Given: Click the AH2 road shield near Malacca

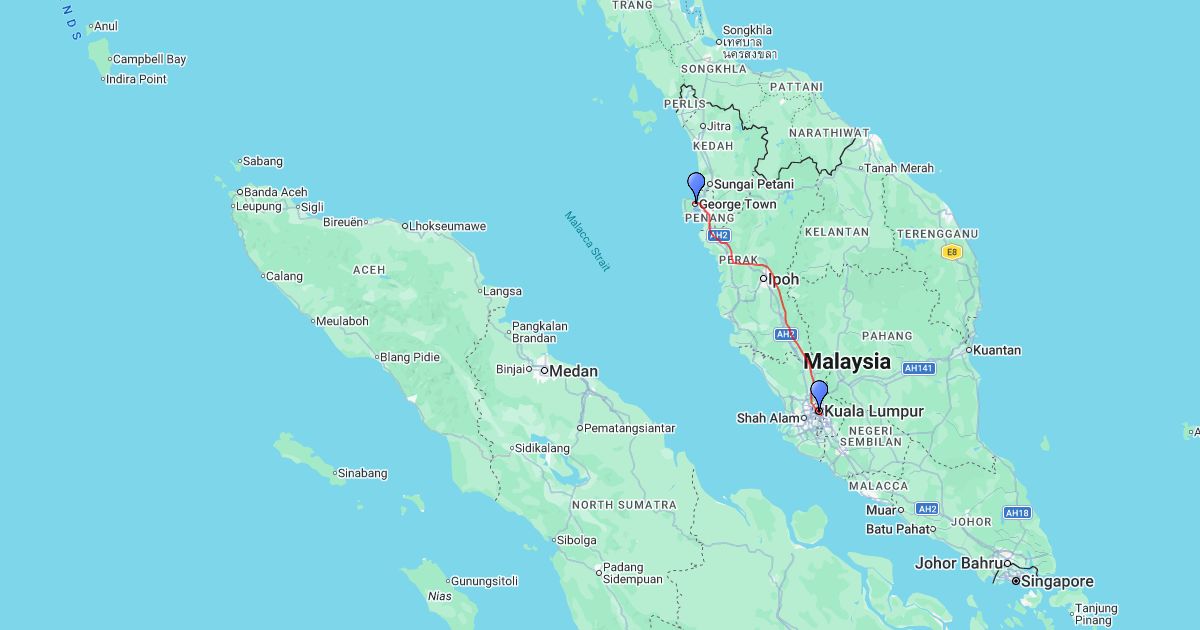Looking at the screenshot, I should click(927, 508).
